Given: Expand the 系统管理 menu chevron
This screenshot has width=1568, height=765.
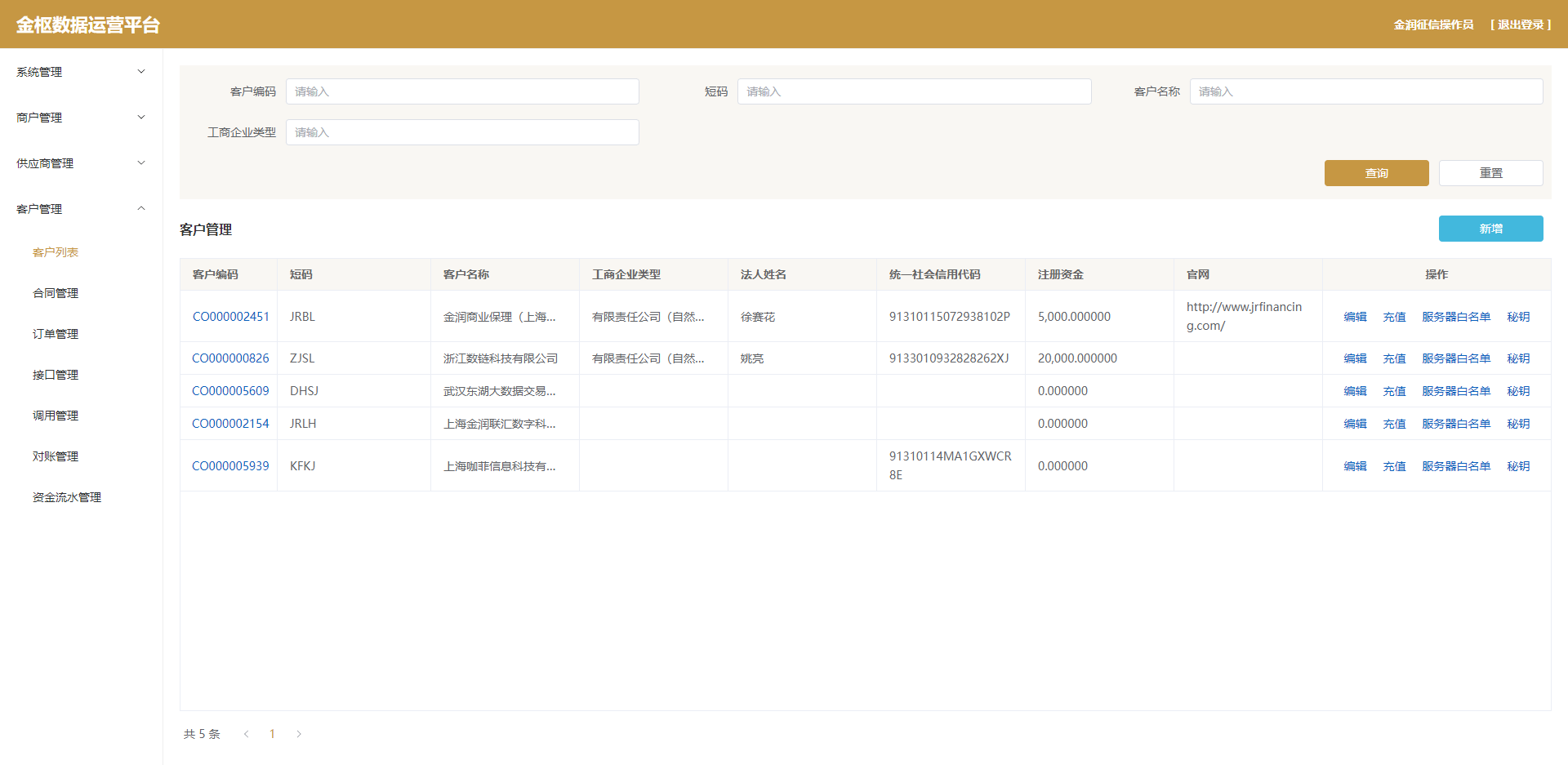Looking at the screenshot, I should (141, 72).
